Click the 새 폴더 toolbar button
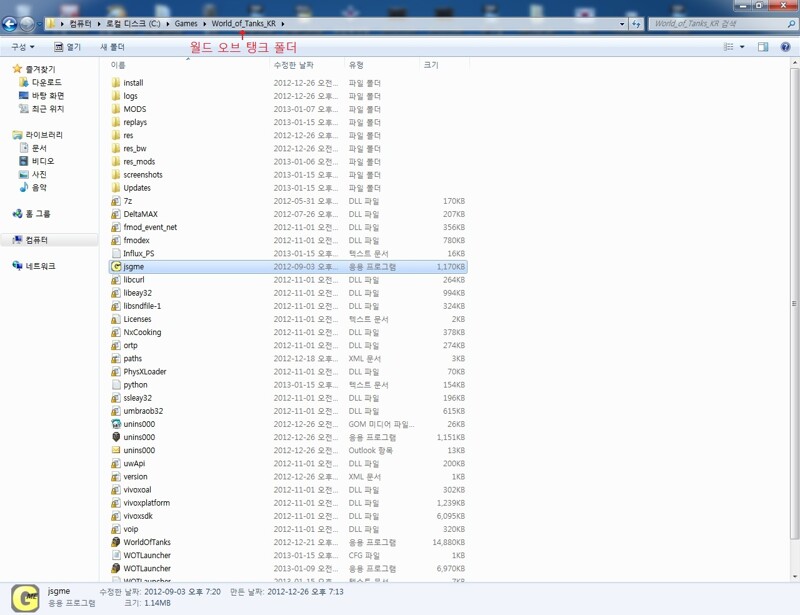Screen dimensions: 800x615 pos(112,47)
